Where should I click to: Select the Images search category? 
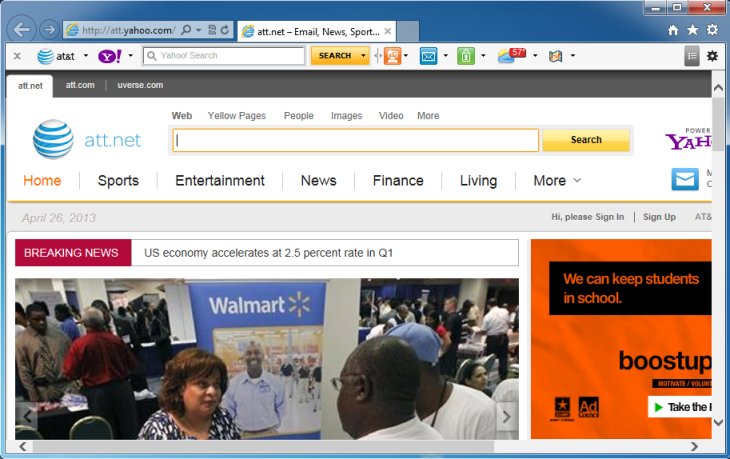tap(346, 115)
